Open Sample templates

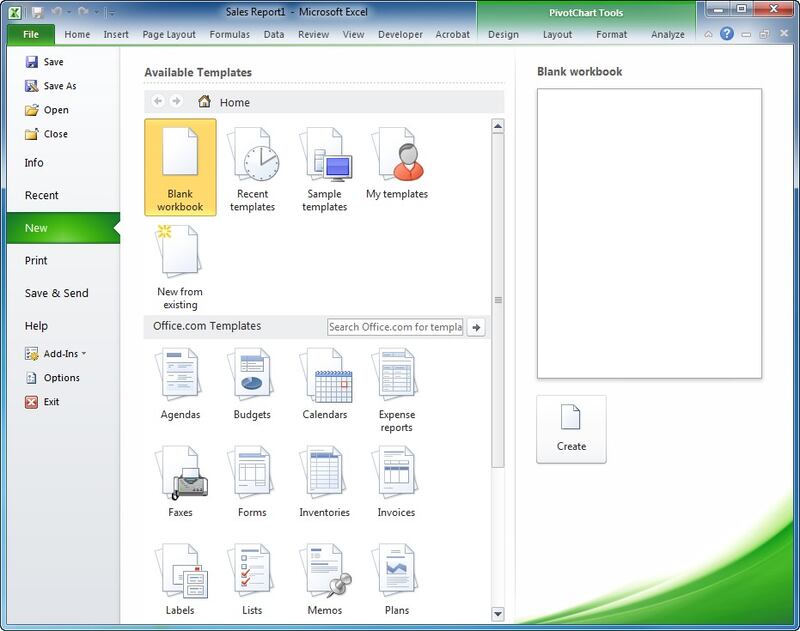[x=325, y=167]
